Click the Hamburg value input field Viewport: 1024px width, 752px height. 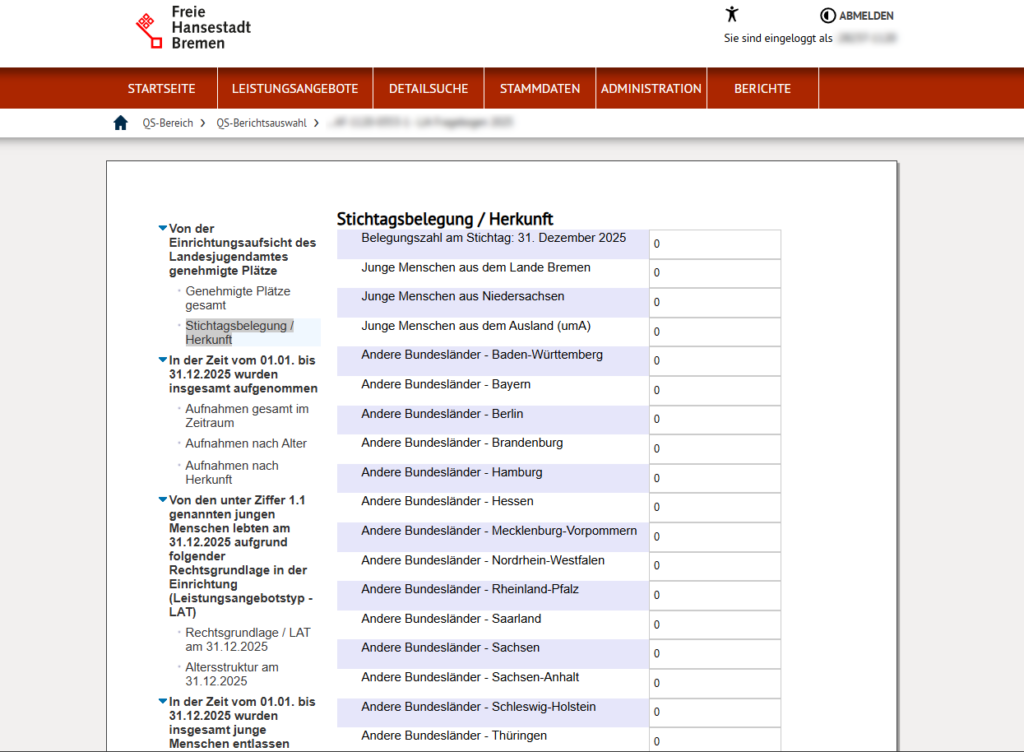click(x=714, y=478)
